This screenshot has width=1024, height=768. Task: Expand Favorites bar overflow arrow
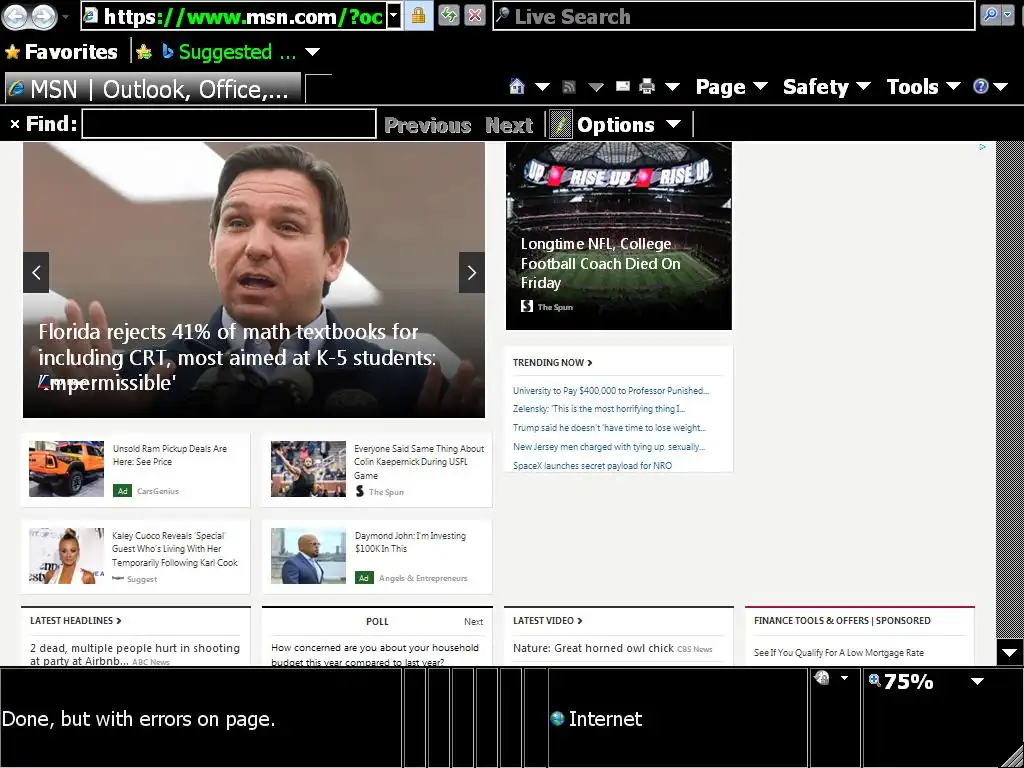coord(313,52)
